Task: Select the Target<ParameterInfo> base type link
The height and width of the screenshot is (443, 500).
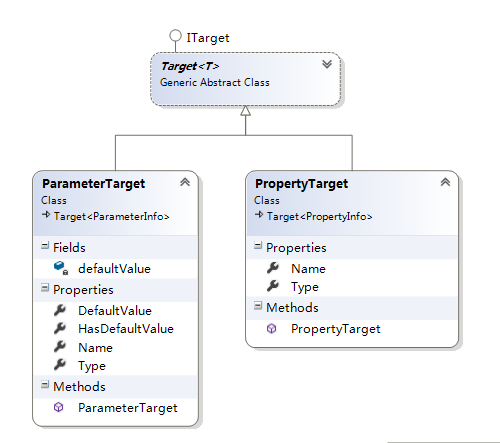Action: (112, 217)
